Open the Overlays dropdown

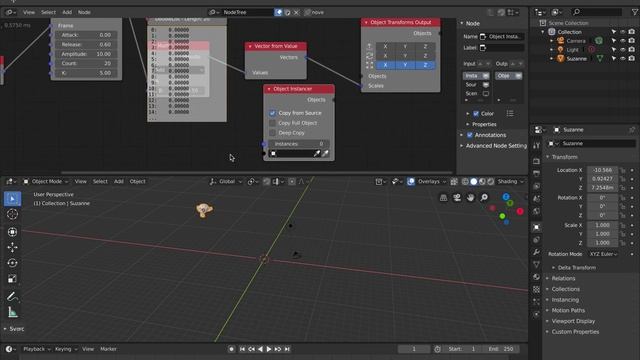(x=432, y=181)
